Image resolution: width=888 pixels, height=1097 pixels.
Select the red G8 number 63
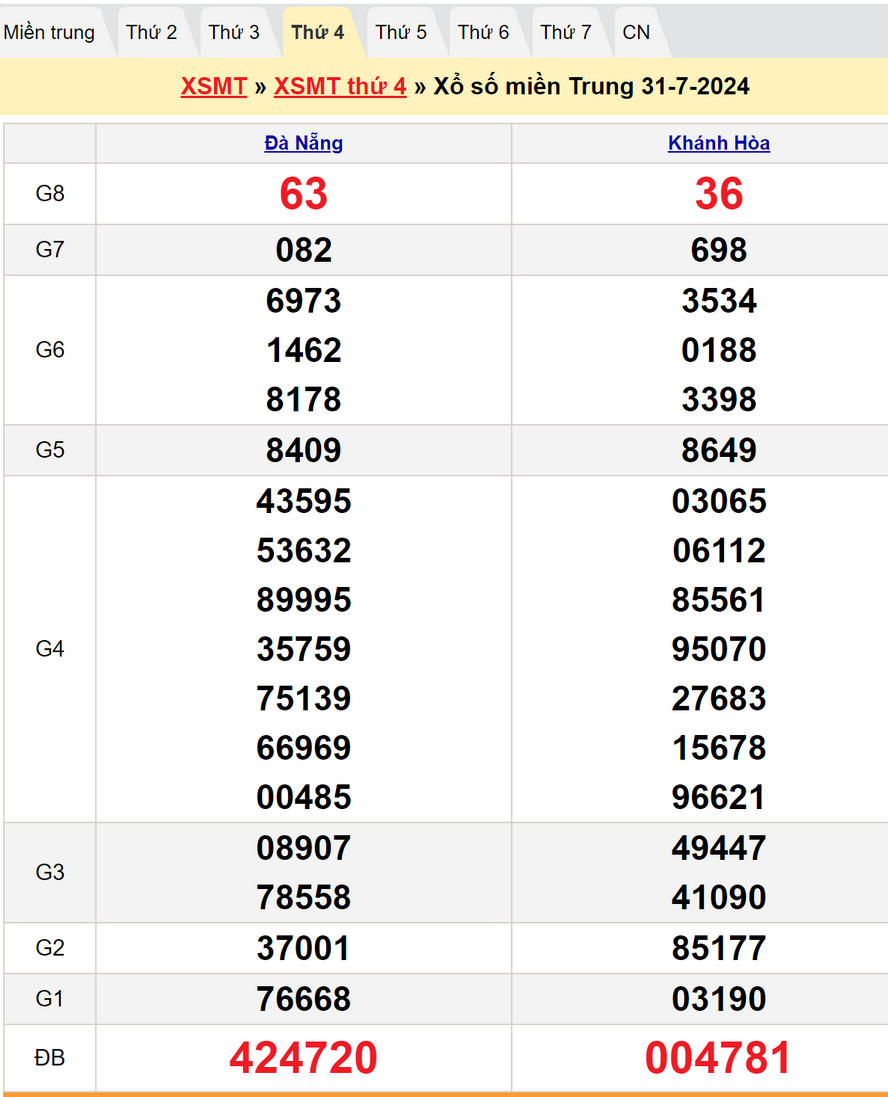304,194
